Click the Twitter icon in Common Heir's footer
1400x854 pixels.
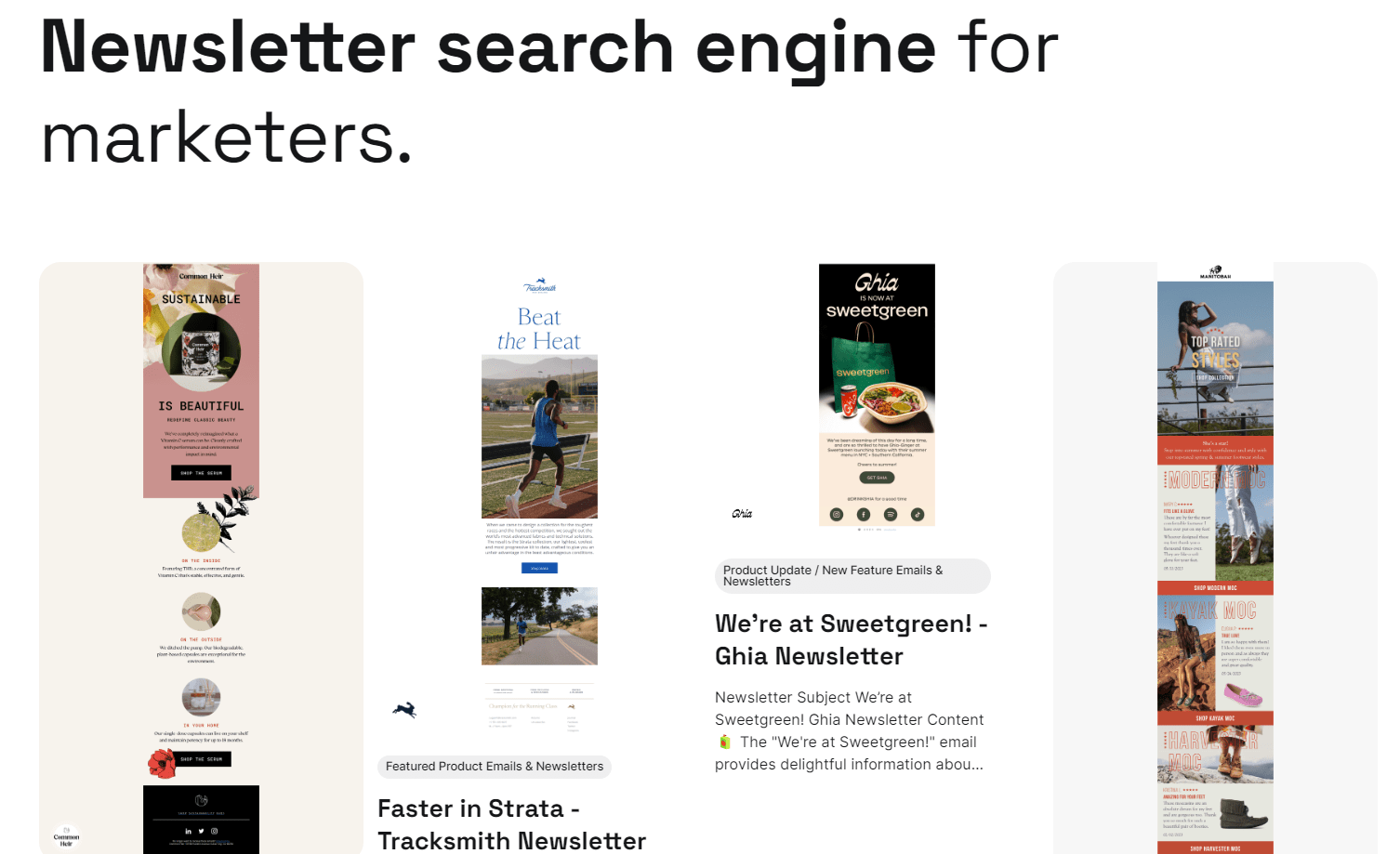tap(201, 831)
